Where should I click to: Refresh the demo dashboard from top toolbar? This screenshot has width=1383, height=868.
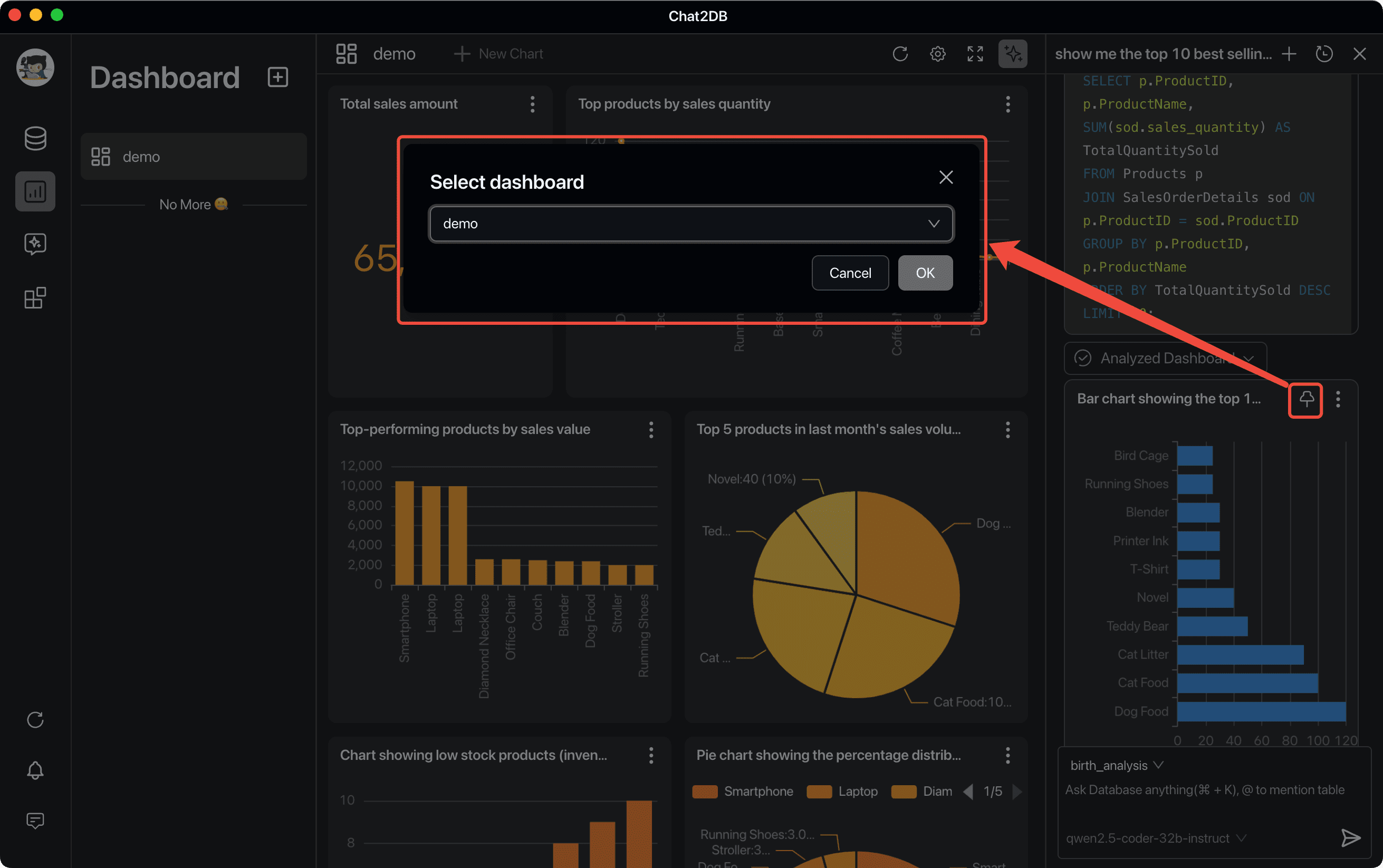tap(900, 54)
